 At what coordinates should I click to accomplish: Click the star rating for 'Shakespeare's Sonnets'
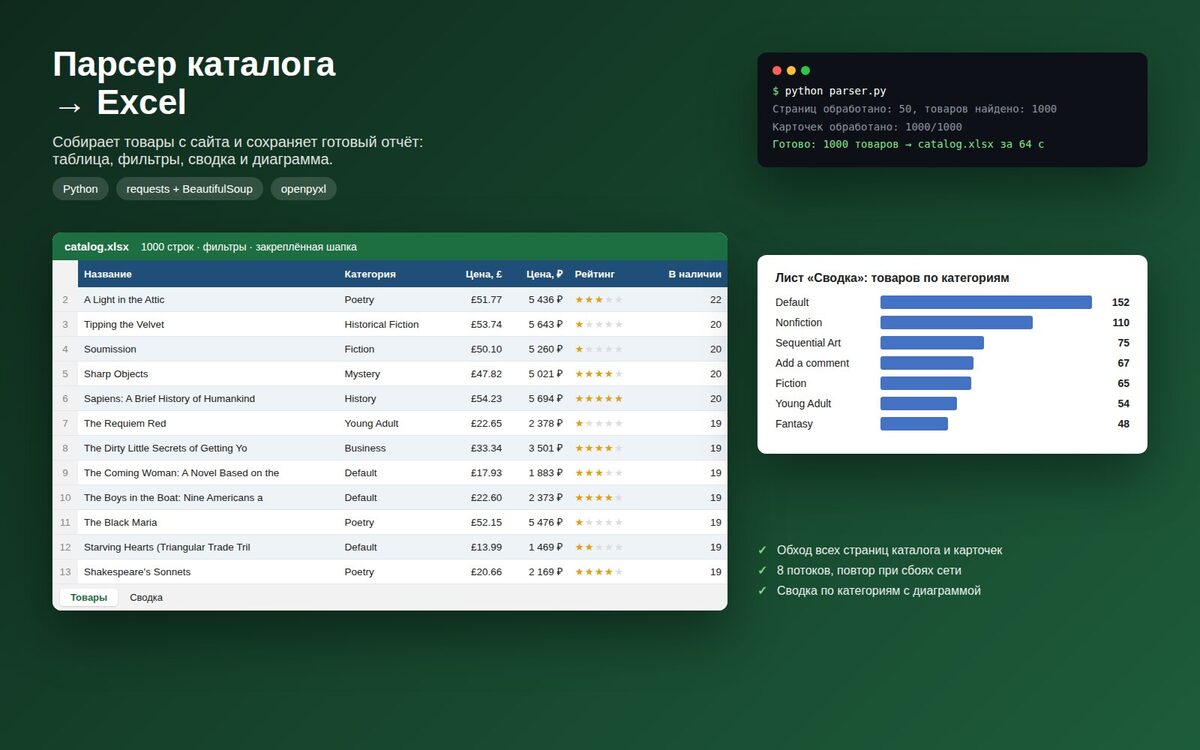pos(599,572)
